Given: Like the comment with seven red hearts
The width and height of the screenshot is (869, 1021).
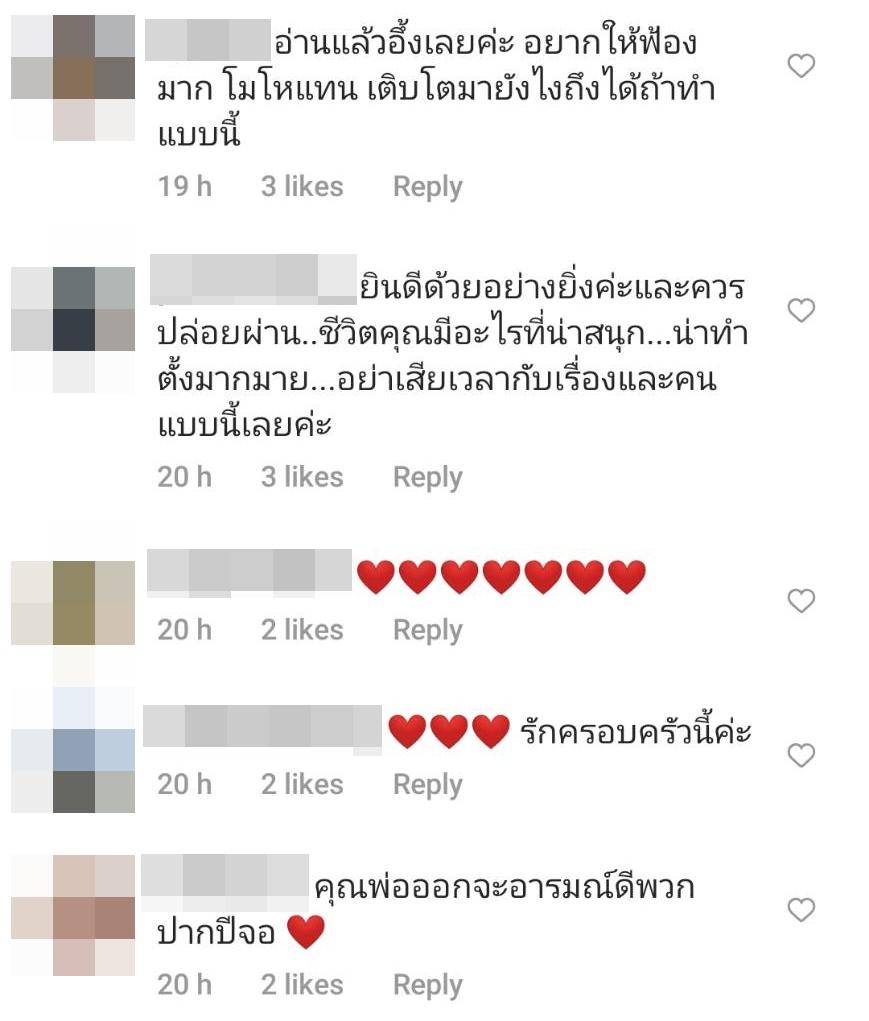Looking at the screenshot, I should pyautogui.click(x=801, y=600).
